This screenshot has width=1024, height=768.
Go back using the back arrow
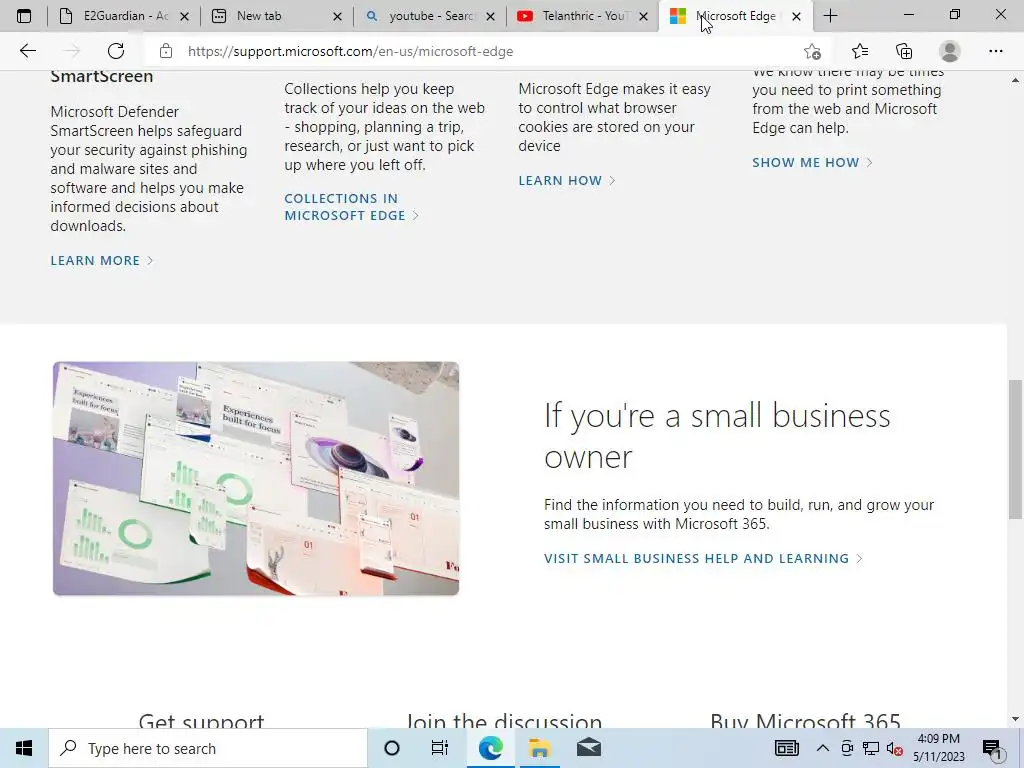pos(27,51)
